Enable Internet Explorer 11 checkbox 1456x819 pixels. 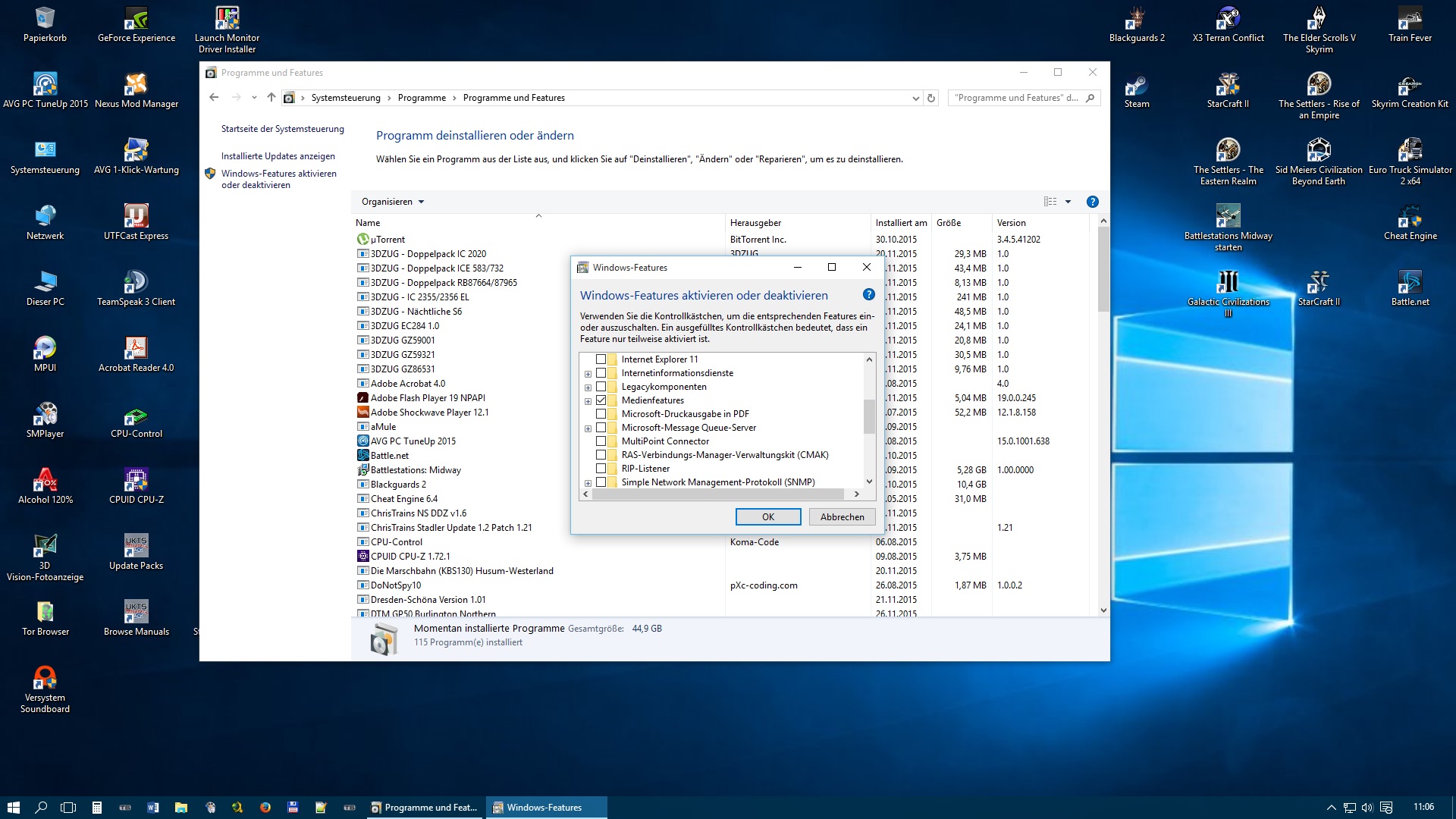601,359
